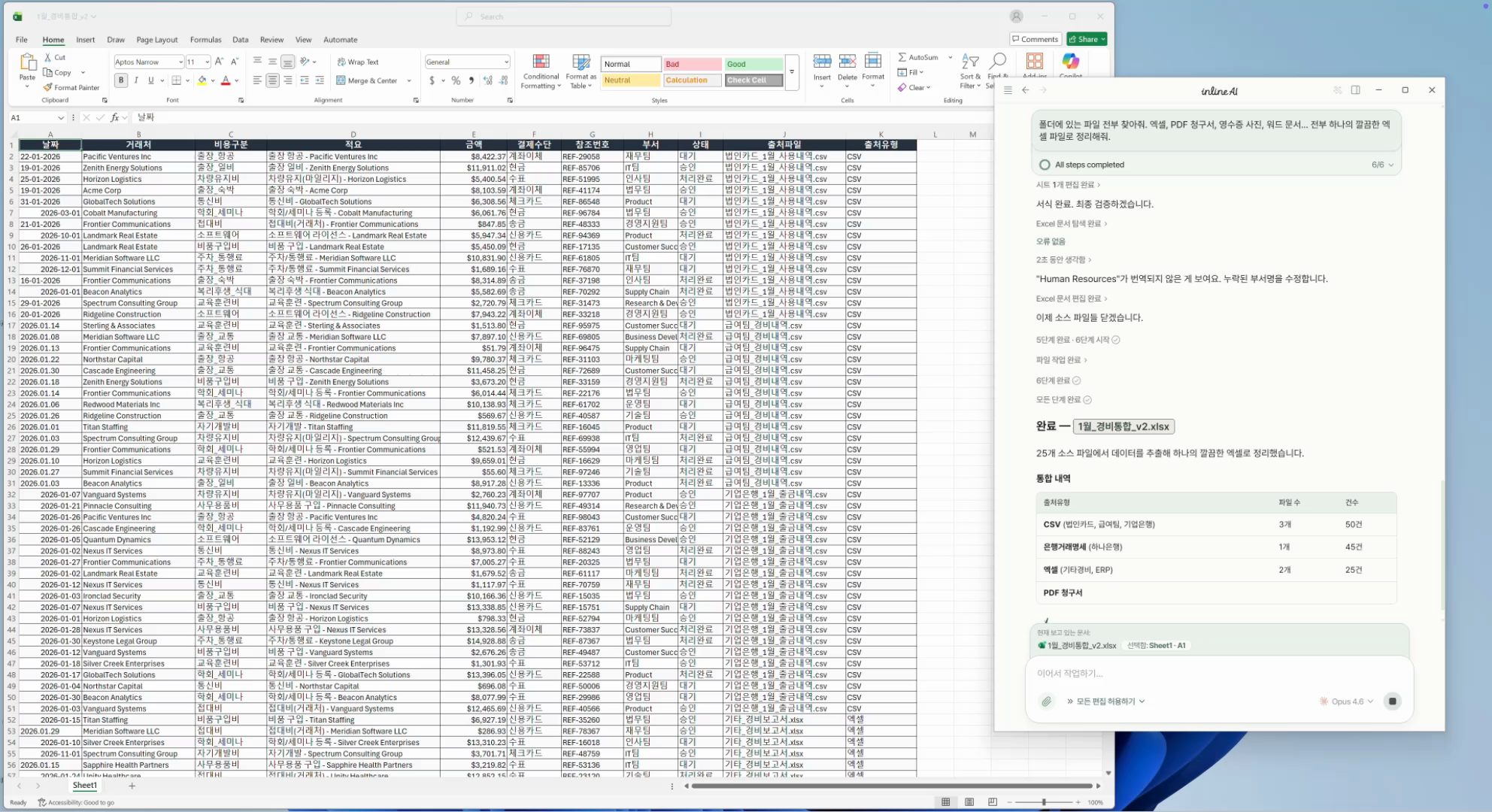
Task: Toggle bold formatting
Action: (121, 80)
